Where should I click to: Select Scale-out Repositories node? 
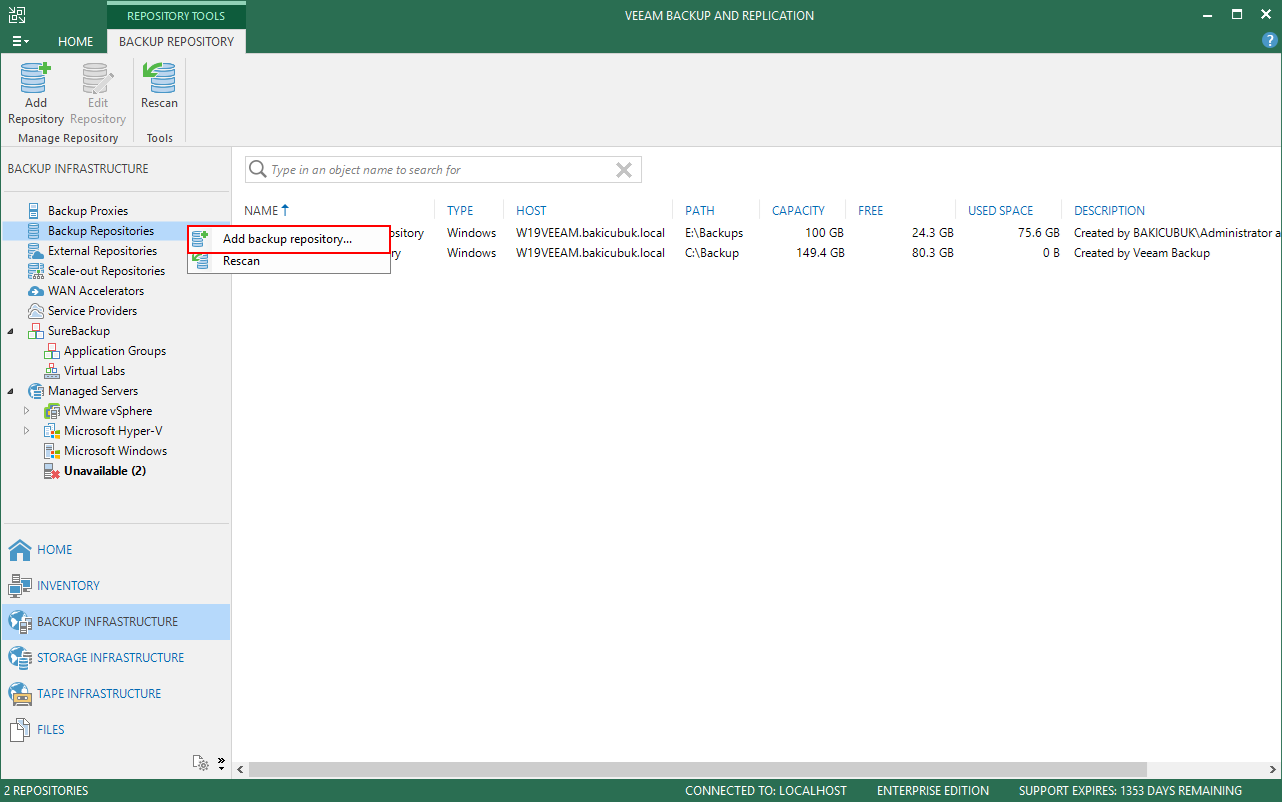point(106,271)
